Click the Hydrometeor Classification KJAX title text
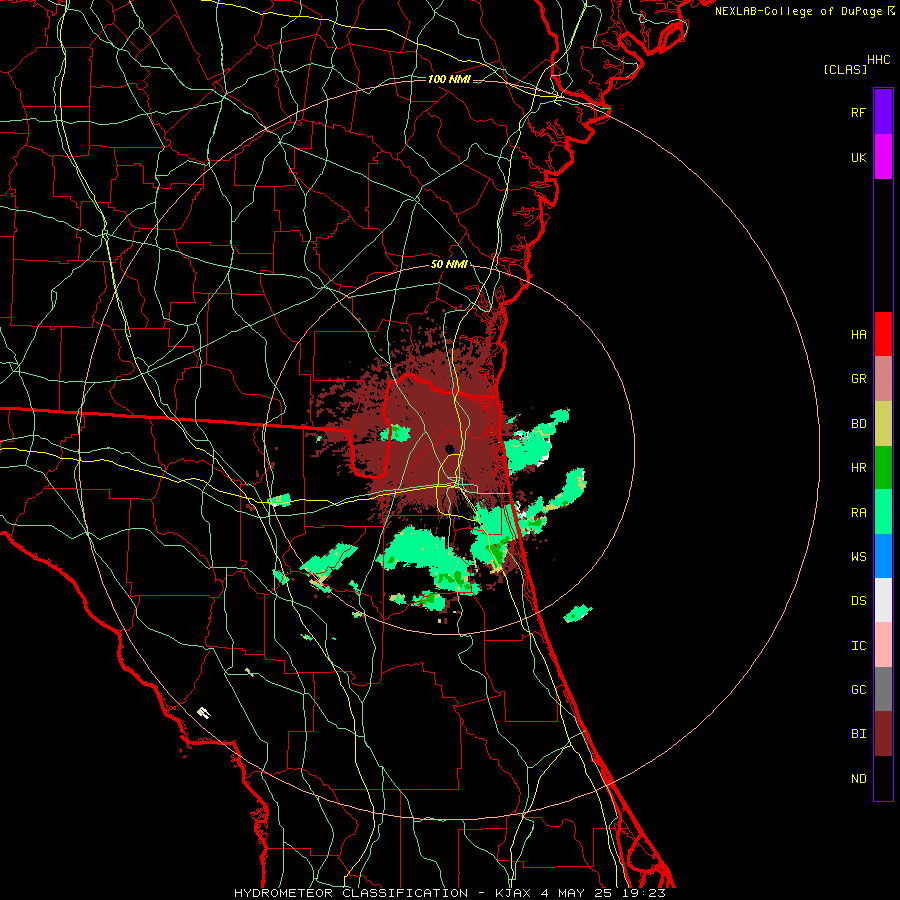Image resolution: width=900 pixels, height=900 pixels. (449, 893)
